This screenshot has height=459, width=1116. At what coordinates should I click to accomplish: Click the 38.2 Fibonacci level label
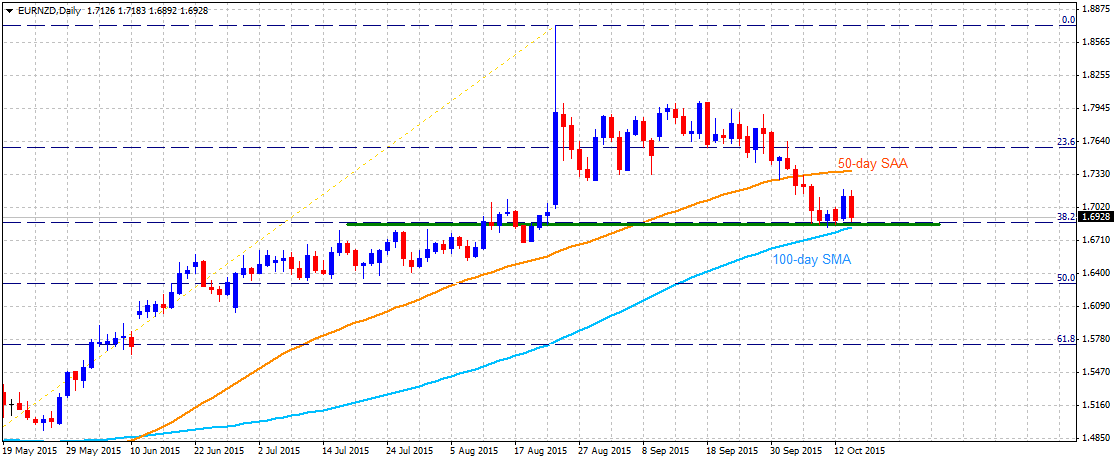(x=1065, y=216)
